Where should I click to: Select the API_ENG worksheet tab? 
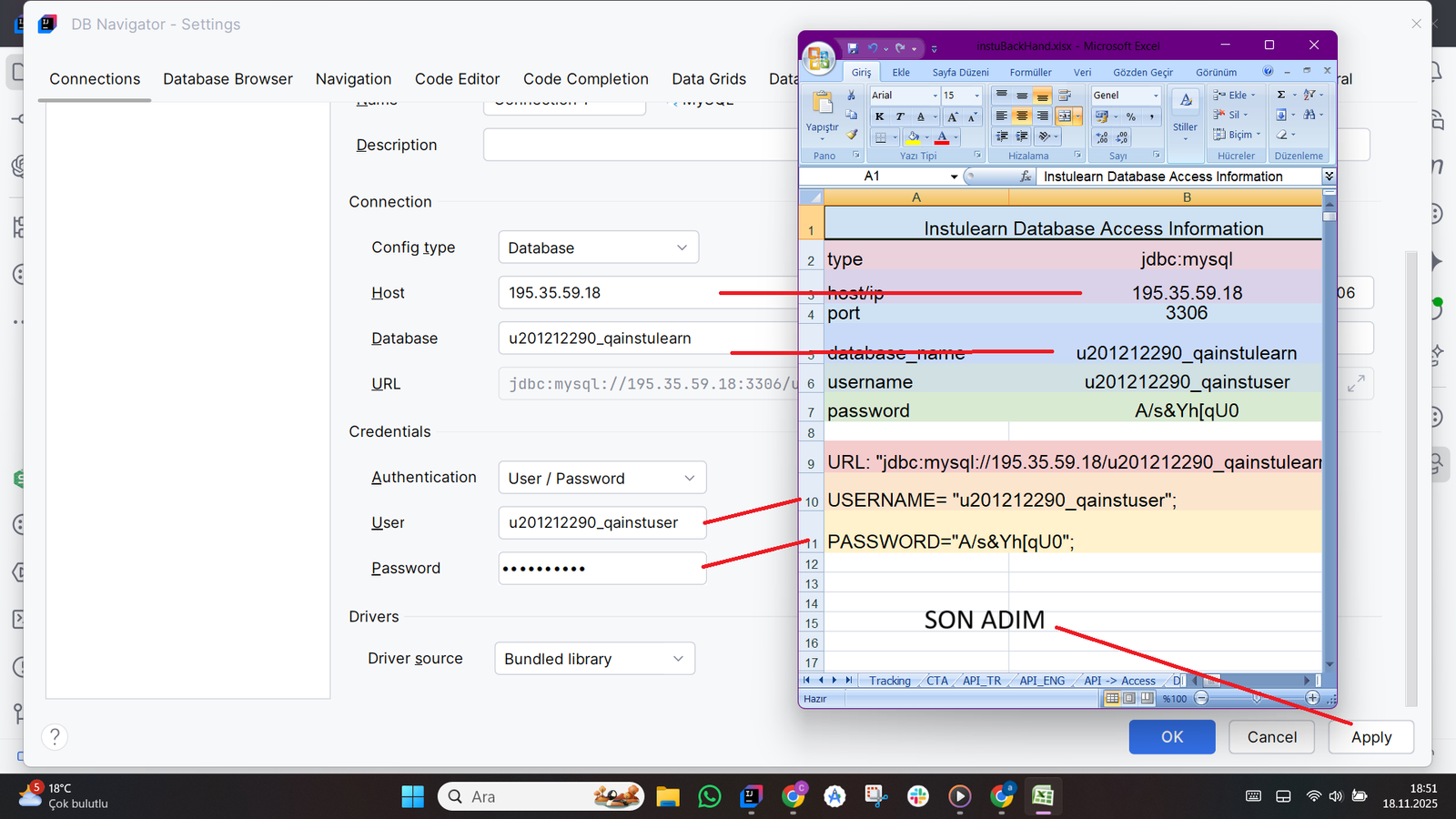[1042, 681]
